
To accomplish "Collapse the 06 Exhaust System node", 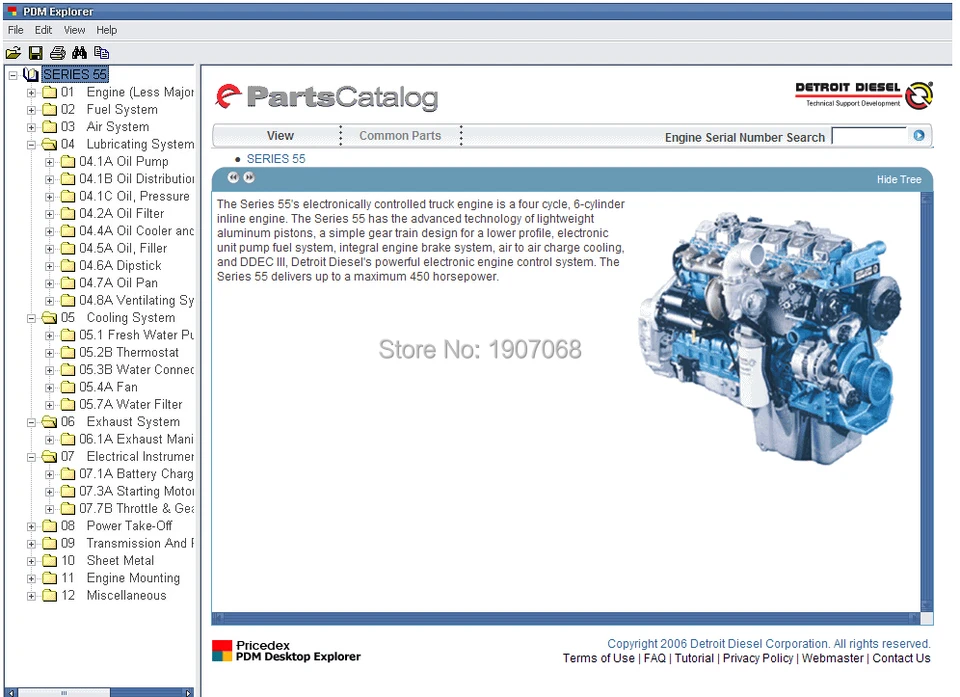I will click(31, 423).
